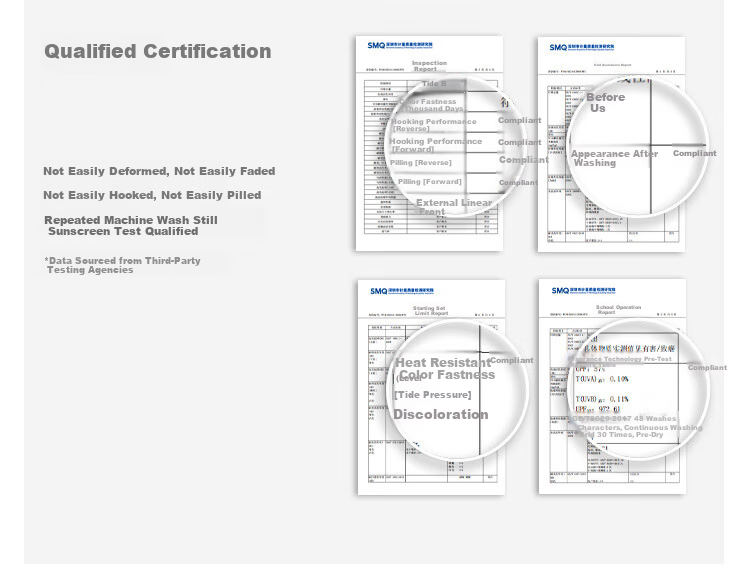This screenshot has height=571, width=750.
Task: Click the 'UPF' value line in UV report
Action: [x=597, y=410]
